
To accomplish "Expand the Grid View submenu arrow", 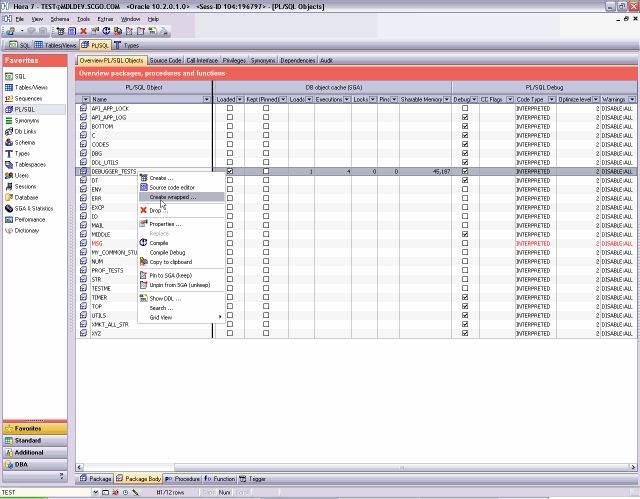I will pos(220,317).
